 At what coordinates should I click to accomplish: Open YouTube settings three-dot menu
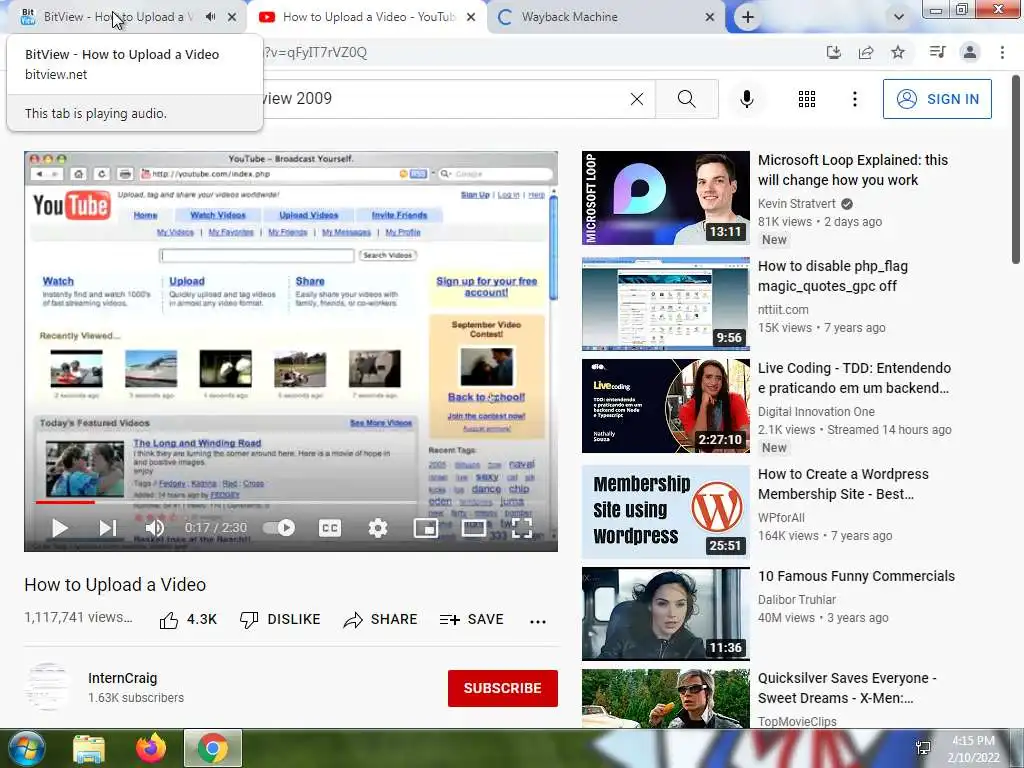click(855, 99)
